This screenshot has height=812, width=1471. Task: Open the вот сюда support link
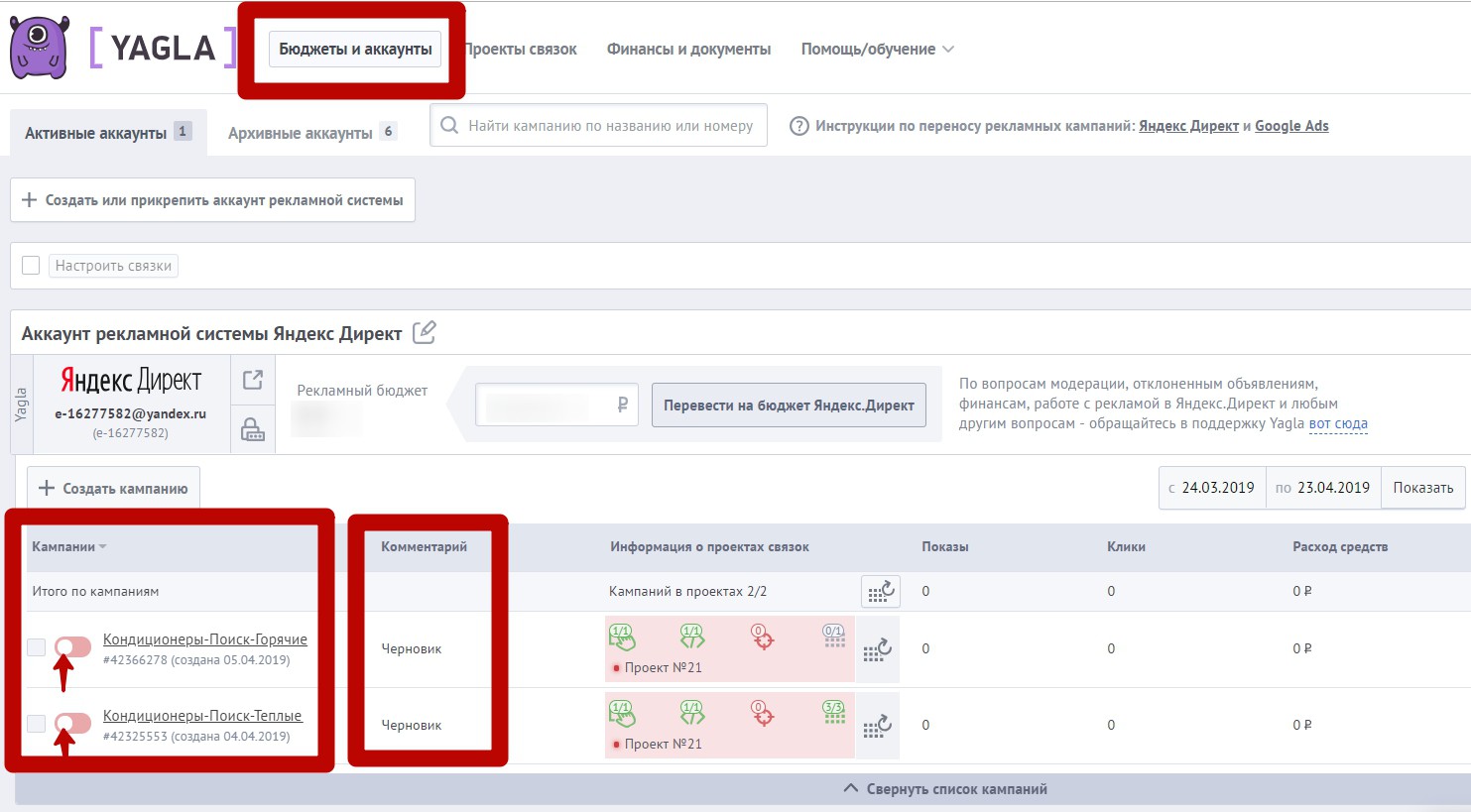tap(1338, 423)
